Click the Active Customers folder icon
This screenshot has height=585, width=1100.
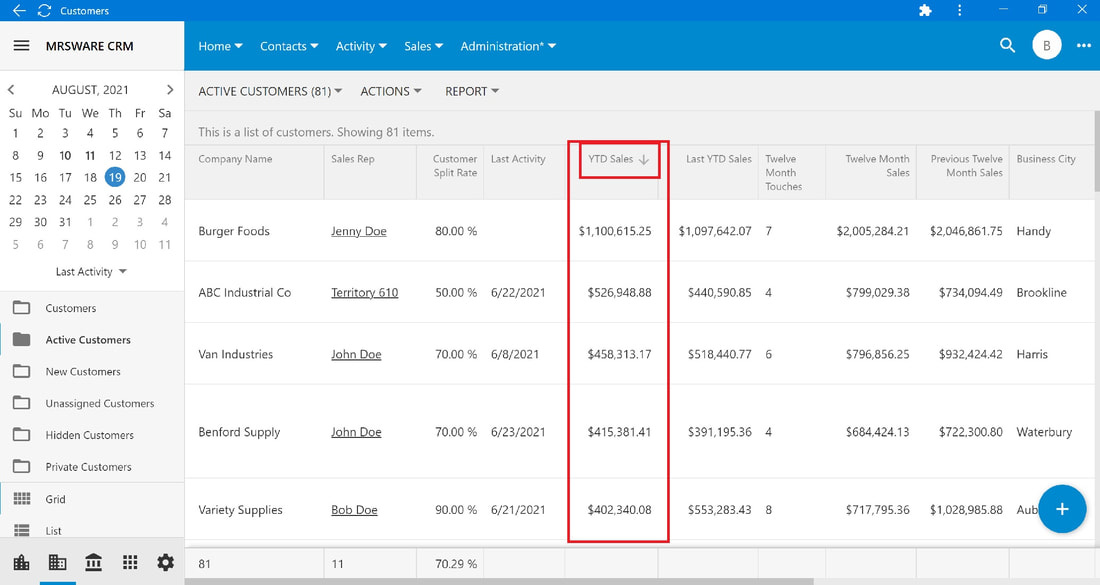[x=22, y=339]
